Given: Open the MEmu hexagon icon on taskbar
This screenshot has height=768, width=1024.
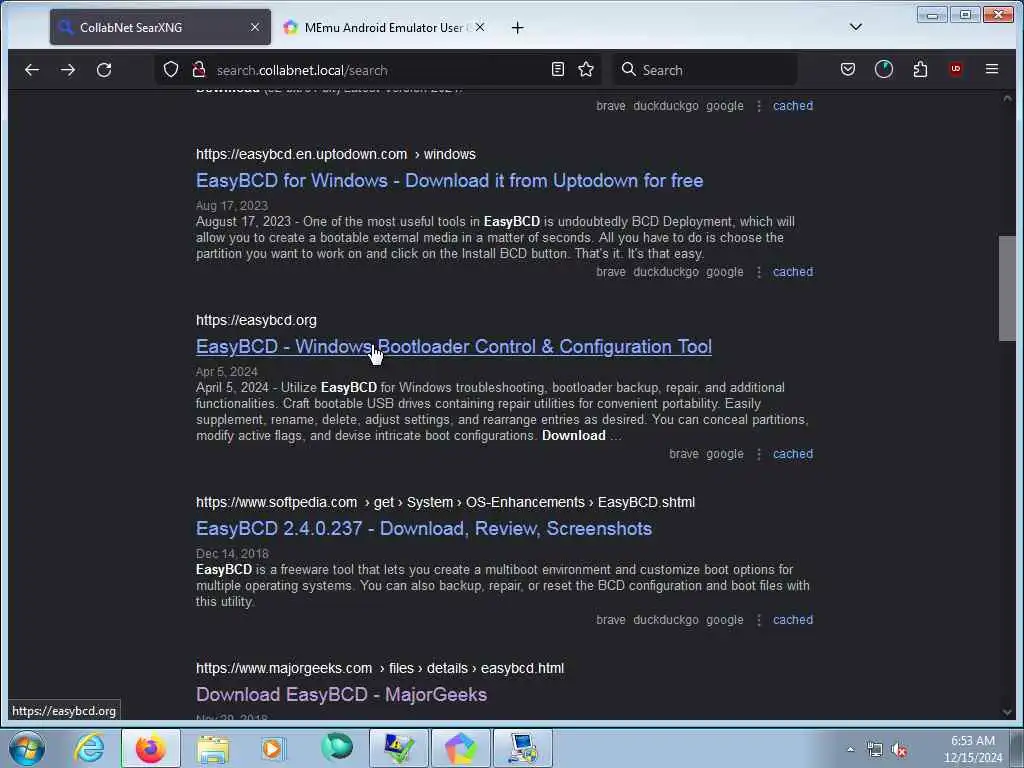Looking at the screenshot, I should (460, 748).
